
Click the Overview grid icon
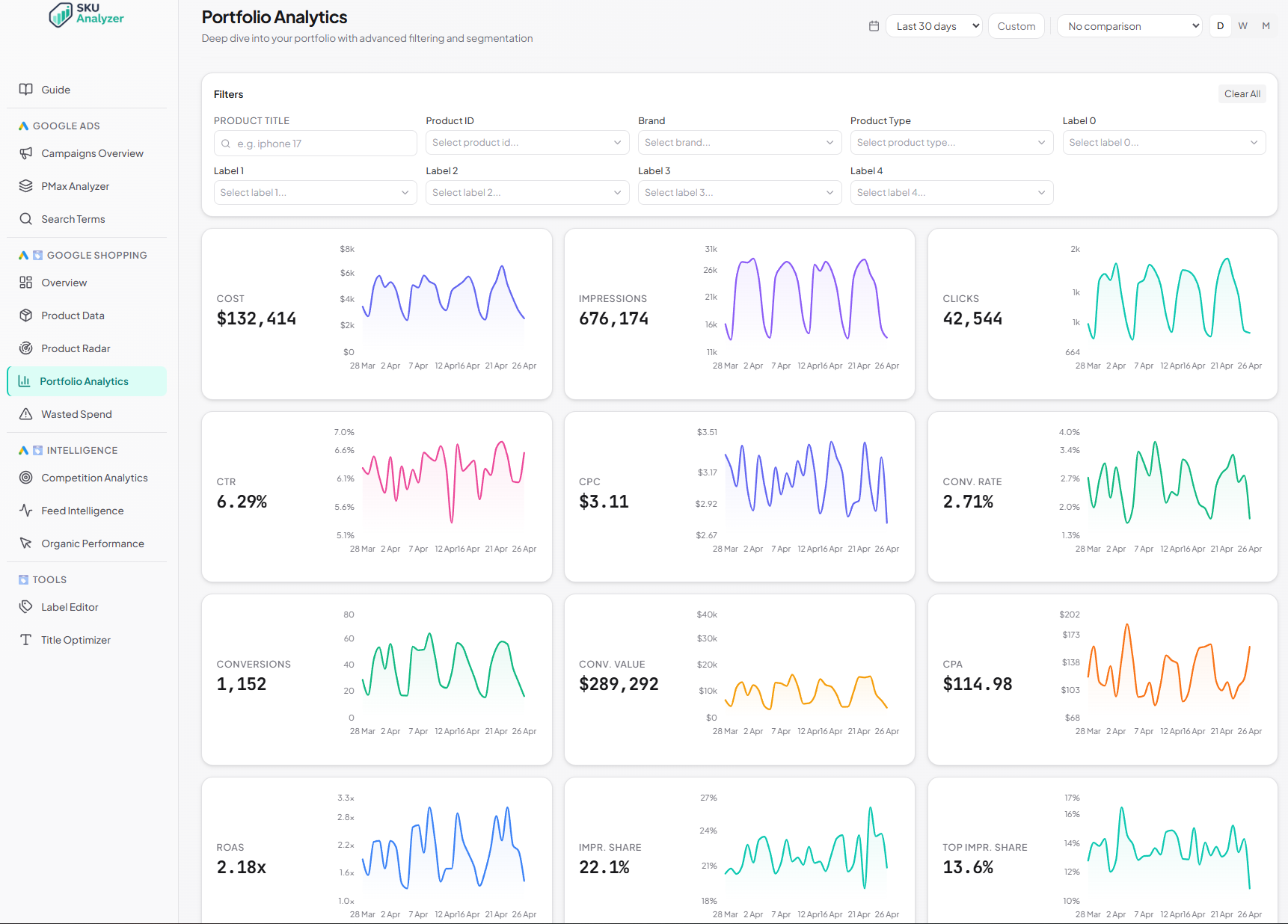click(x=26, y=283)
